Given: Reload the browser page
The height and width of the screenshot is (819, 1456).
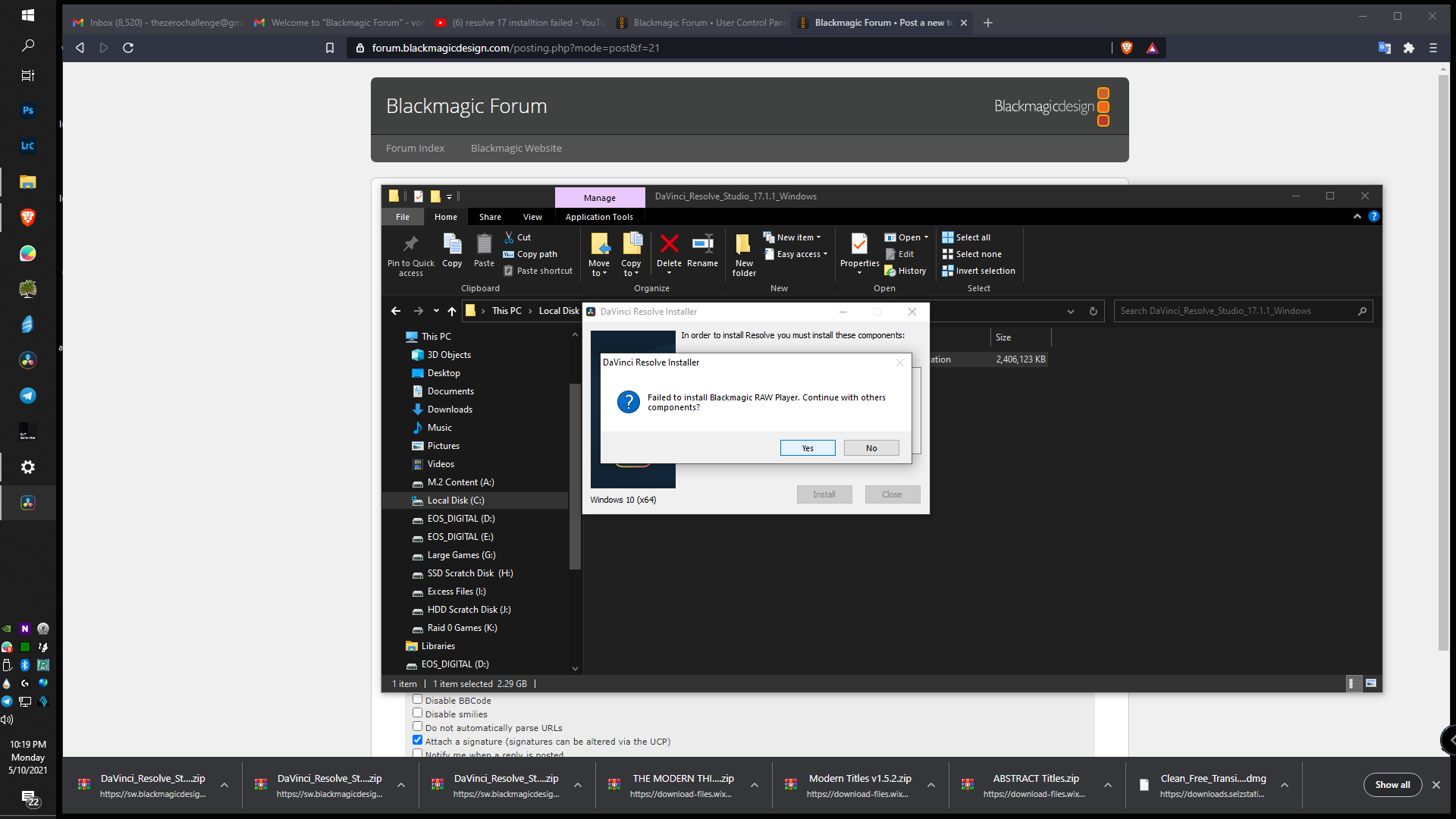Looking at the screenshot, I should tap(128, 48).
